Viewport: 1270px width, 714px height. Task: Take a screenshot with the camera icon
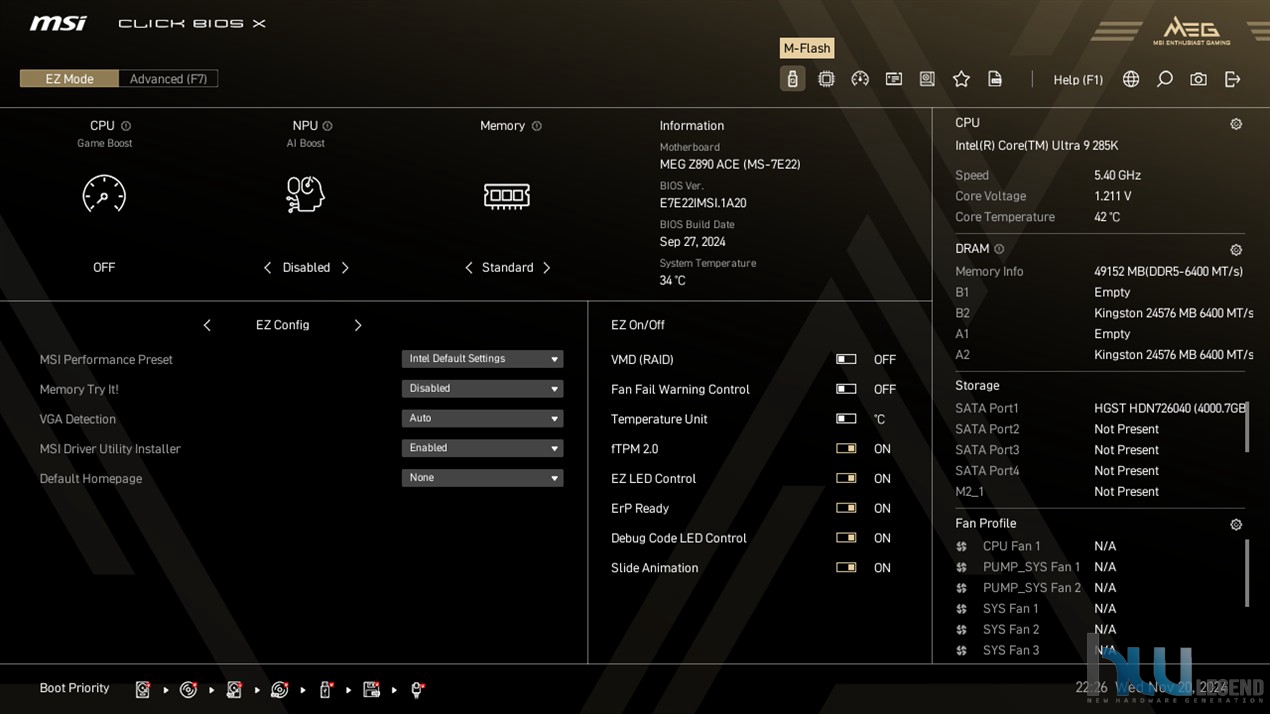click(1198, 79)
